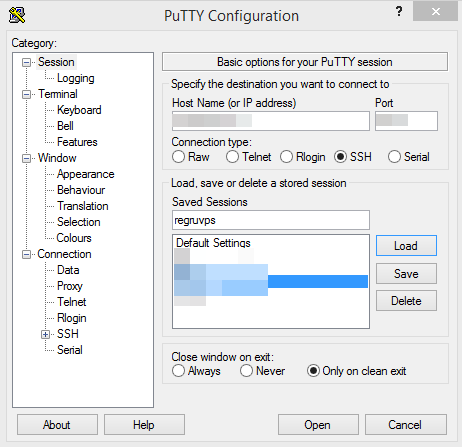462x447 pixels.
Task: Open the Bell settings category
Action: tap(65, 126)
